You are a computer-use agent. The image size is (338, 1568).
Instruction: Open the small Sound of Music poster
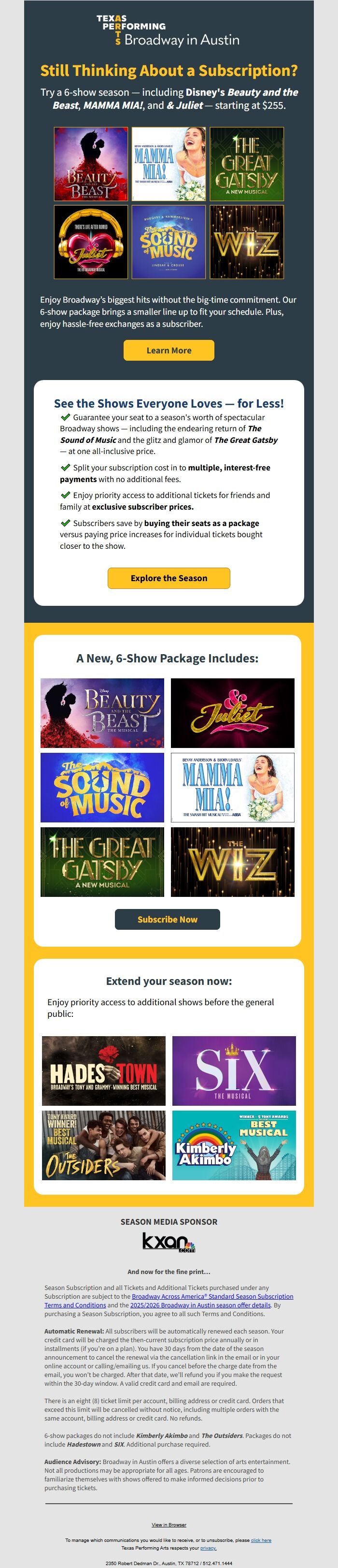click(x=169, y=242)
